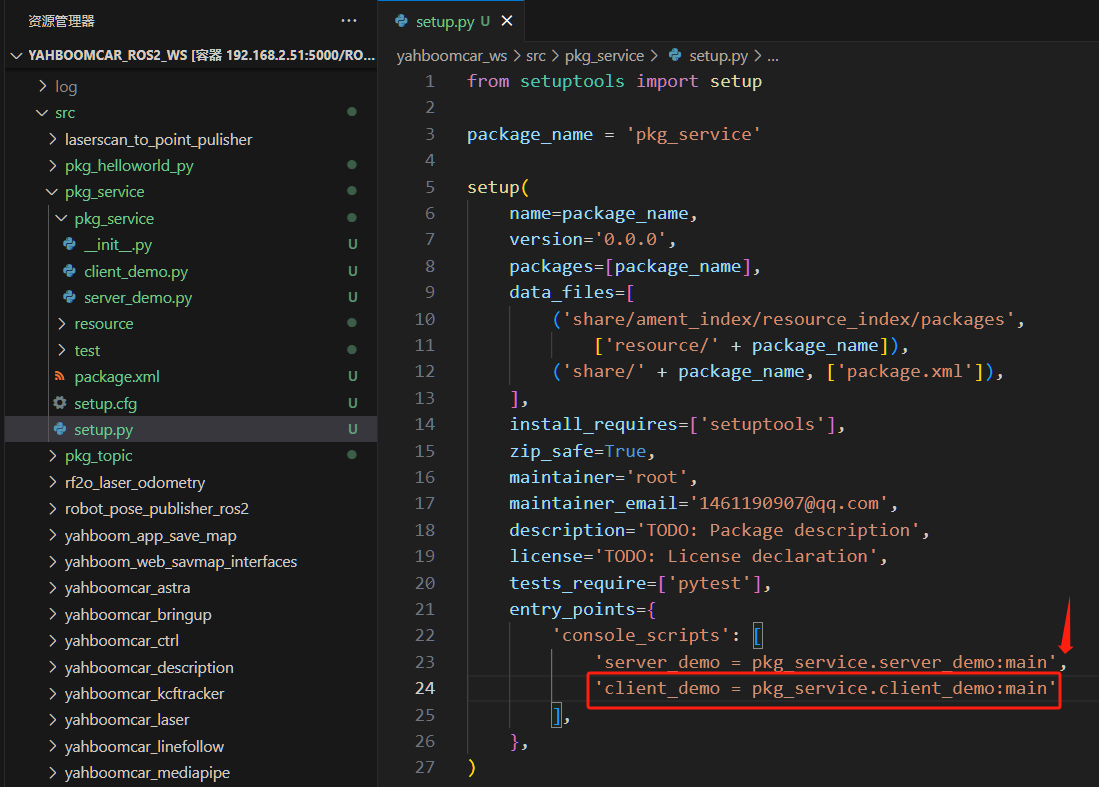The width and height of the screenshot is (1099, 787).
Task: Click the Python icon beside __init__.py
Action: [69, 244]
